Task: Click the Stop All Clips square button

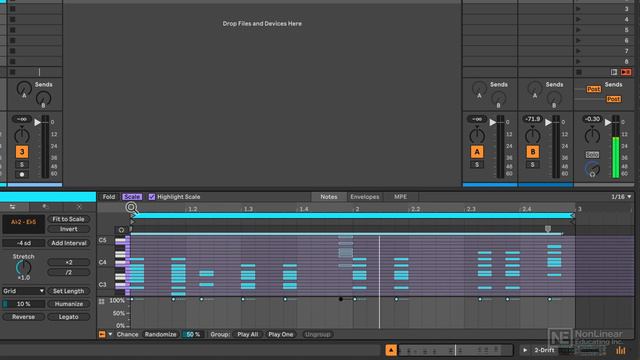Action: (x=578, y=72)
